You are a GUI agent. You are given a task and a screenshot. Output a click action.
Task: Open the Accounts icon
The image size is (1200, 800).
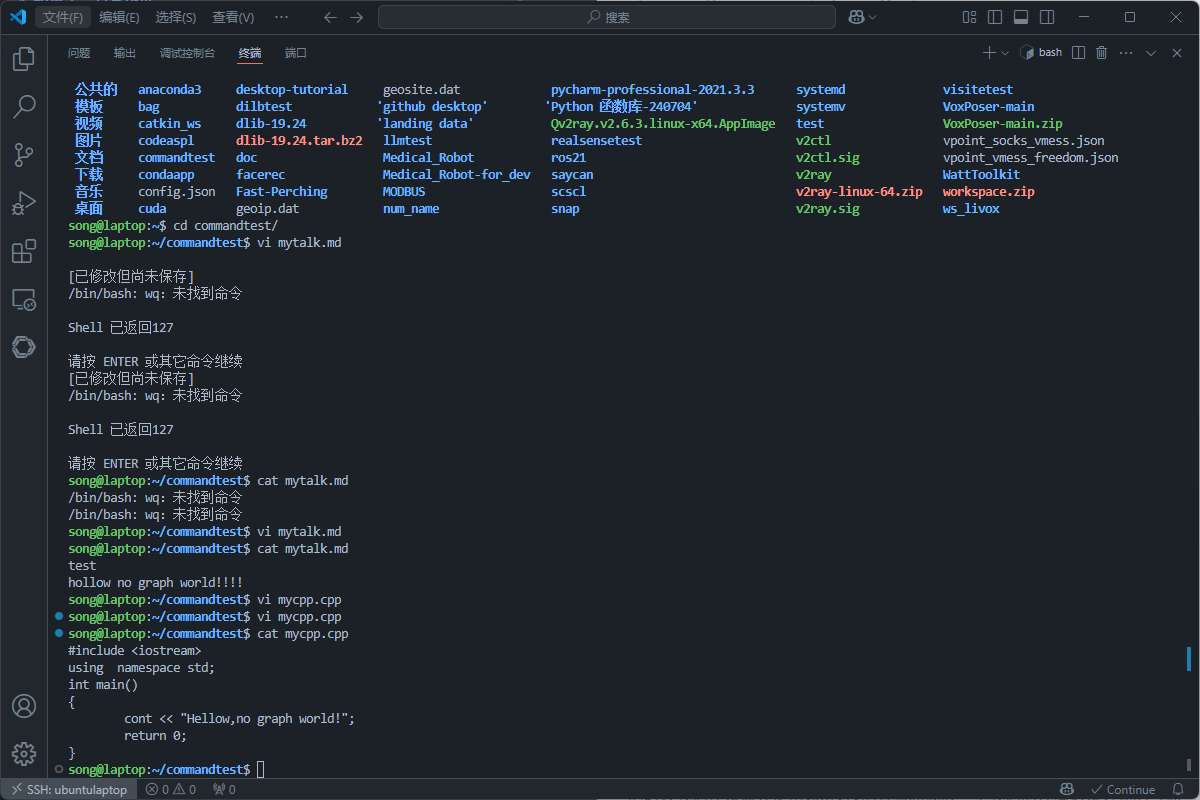click(x=23, y=706)
